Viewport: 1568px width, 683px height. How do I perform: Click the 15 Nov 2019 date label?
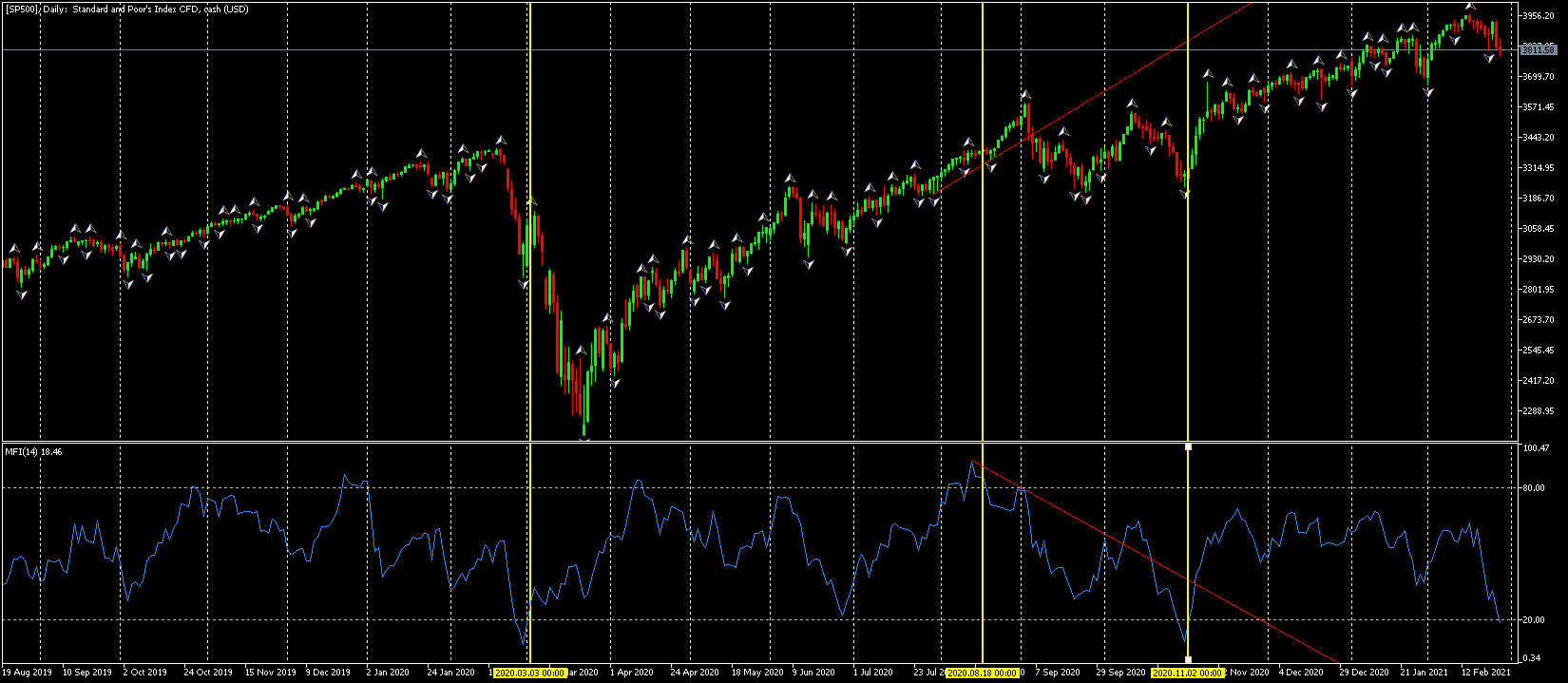(x=269, y=673)
